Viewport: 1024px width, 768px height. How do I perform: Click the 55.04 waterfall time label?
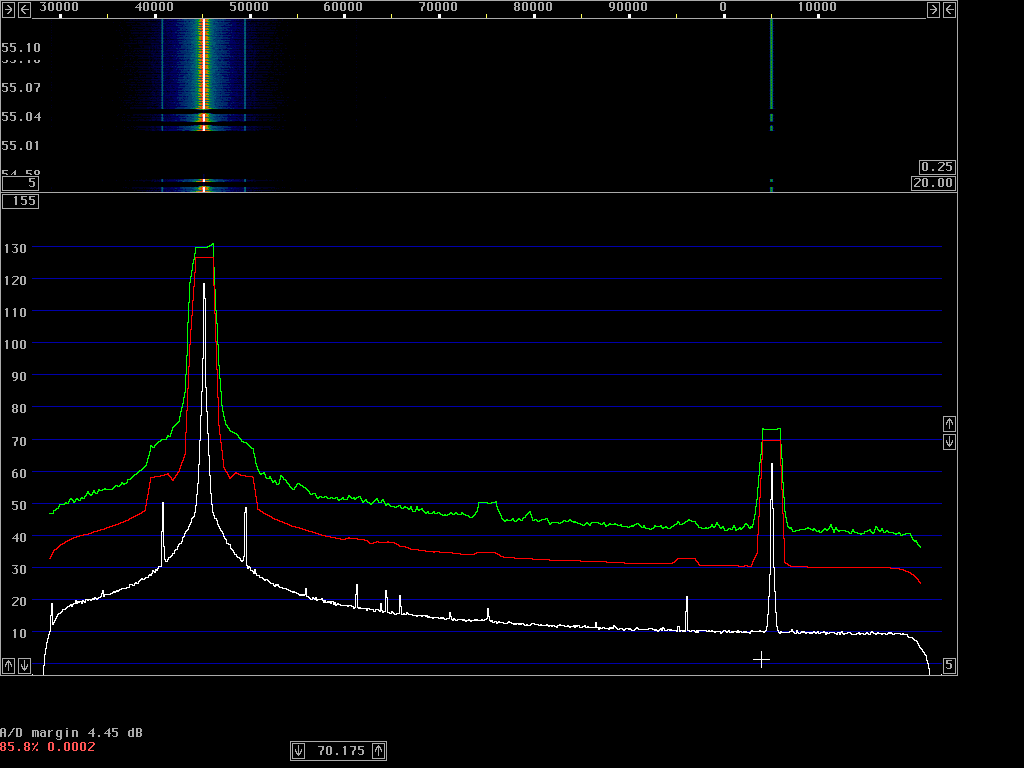point(21,117)
